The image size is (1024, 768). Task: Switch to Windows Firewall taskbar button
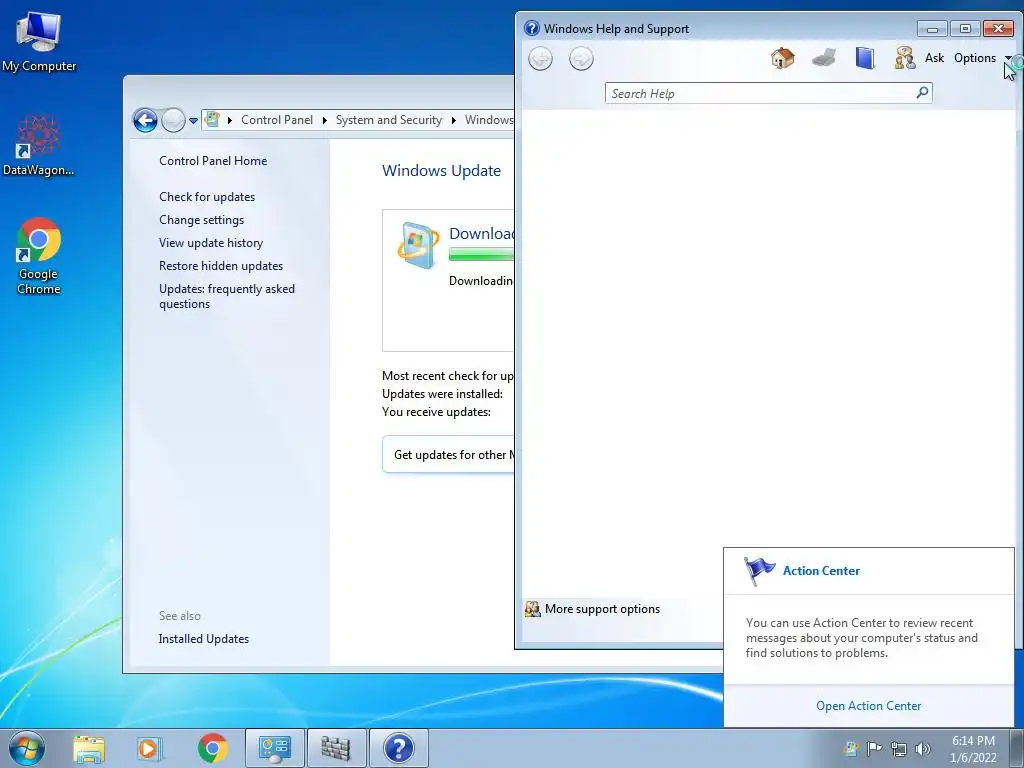336,748
